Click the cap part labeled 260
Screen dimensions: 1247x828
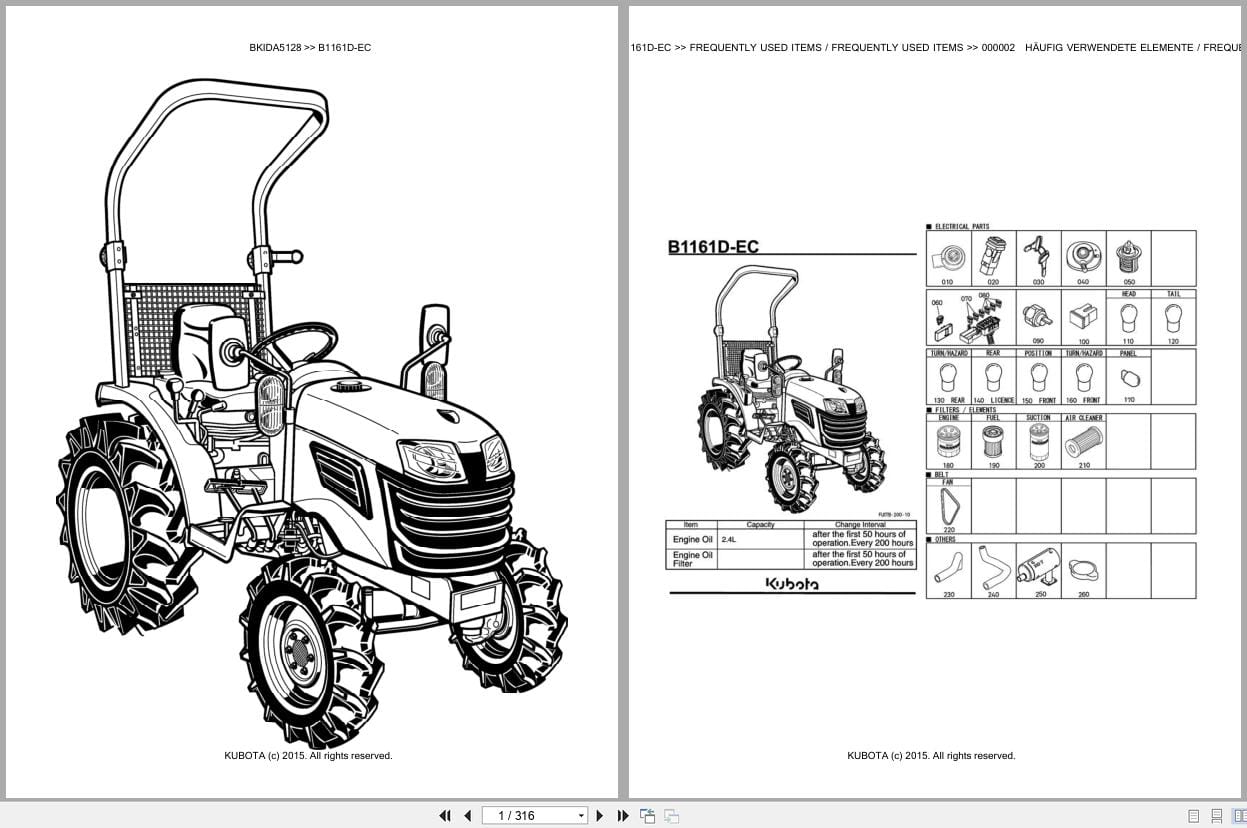1083,572
